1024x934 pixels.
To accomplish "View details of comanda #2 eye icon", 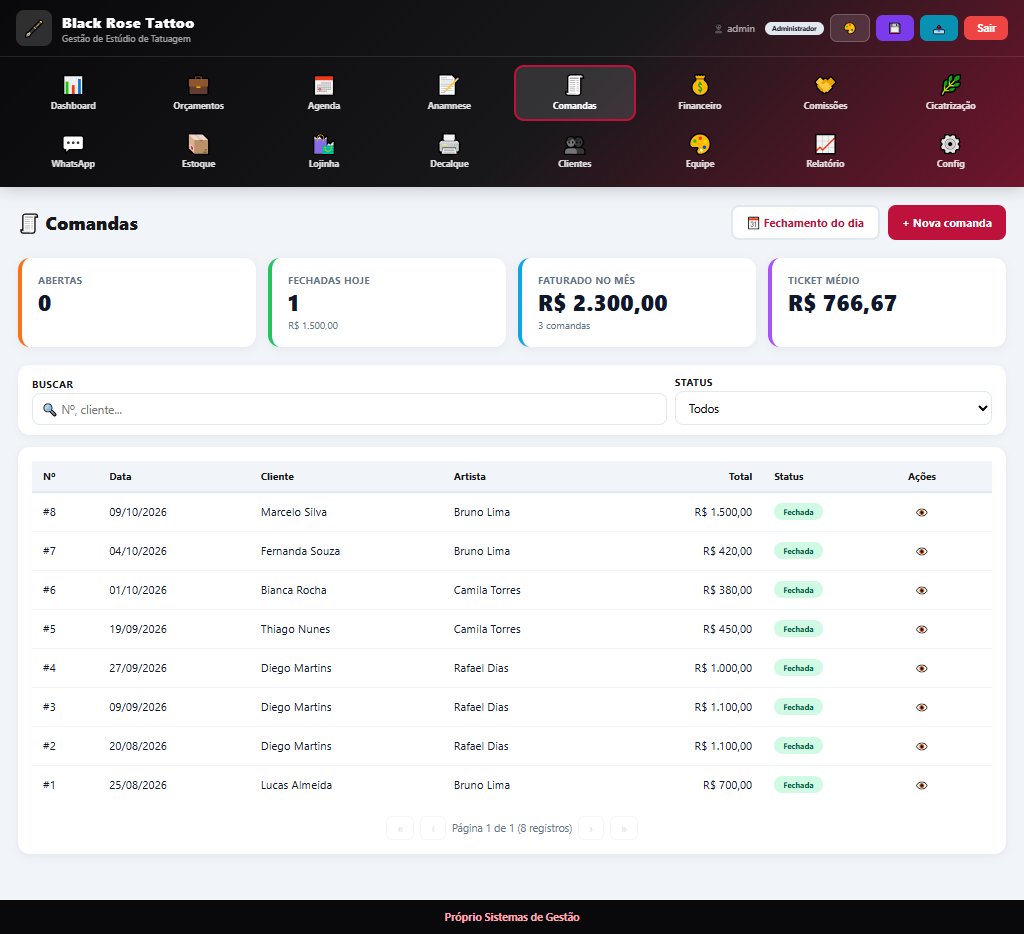I will point(921,747).
